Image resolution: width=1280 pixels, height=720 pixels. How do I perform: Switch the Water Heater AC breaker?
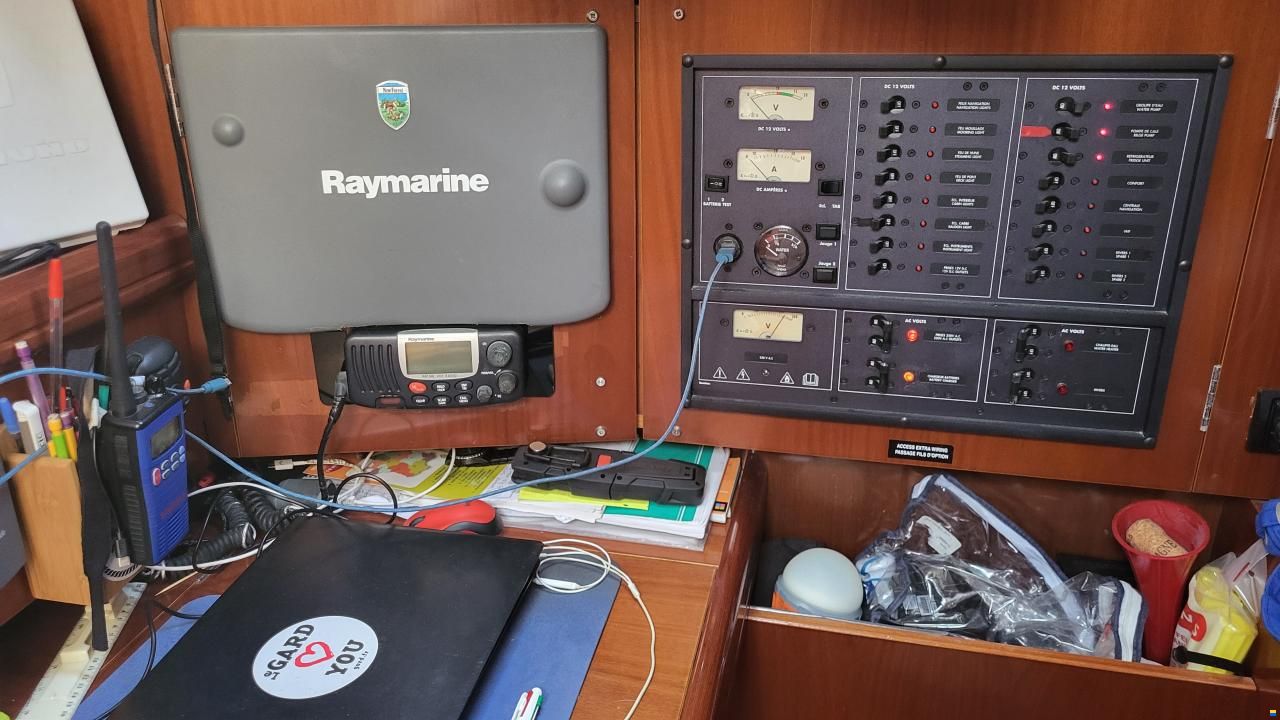click(x=1026, y=343)
